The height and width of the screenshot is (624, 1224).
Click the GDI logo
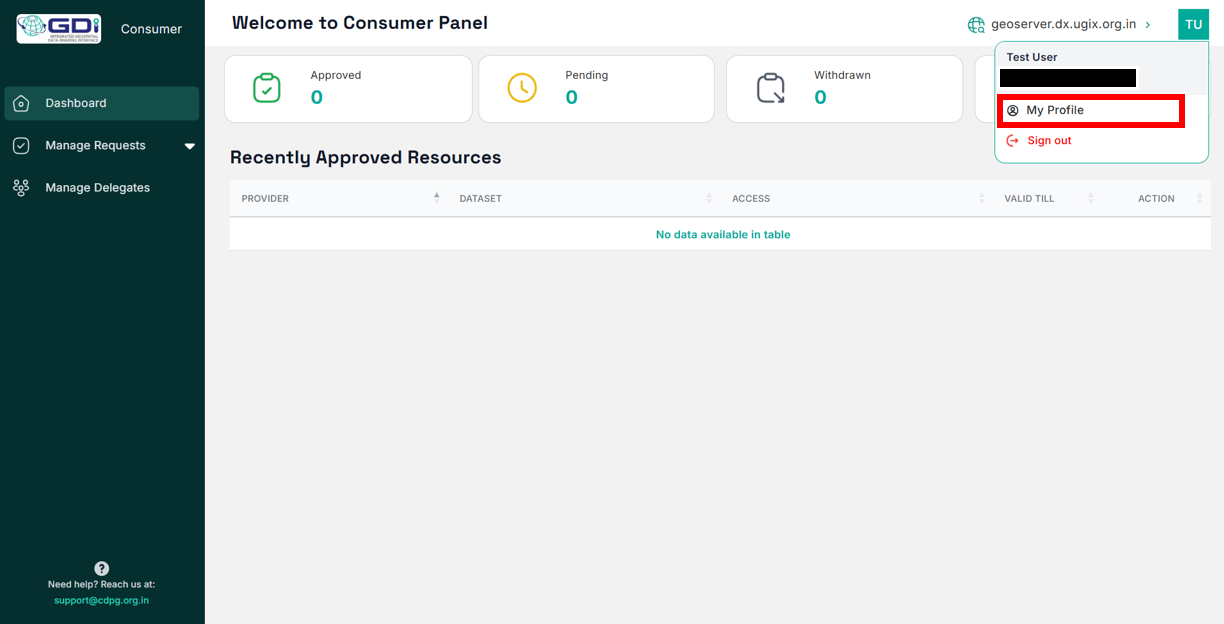coord(57,29)
